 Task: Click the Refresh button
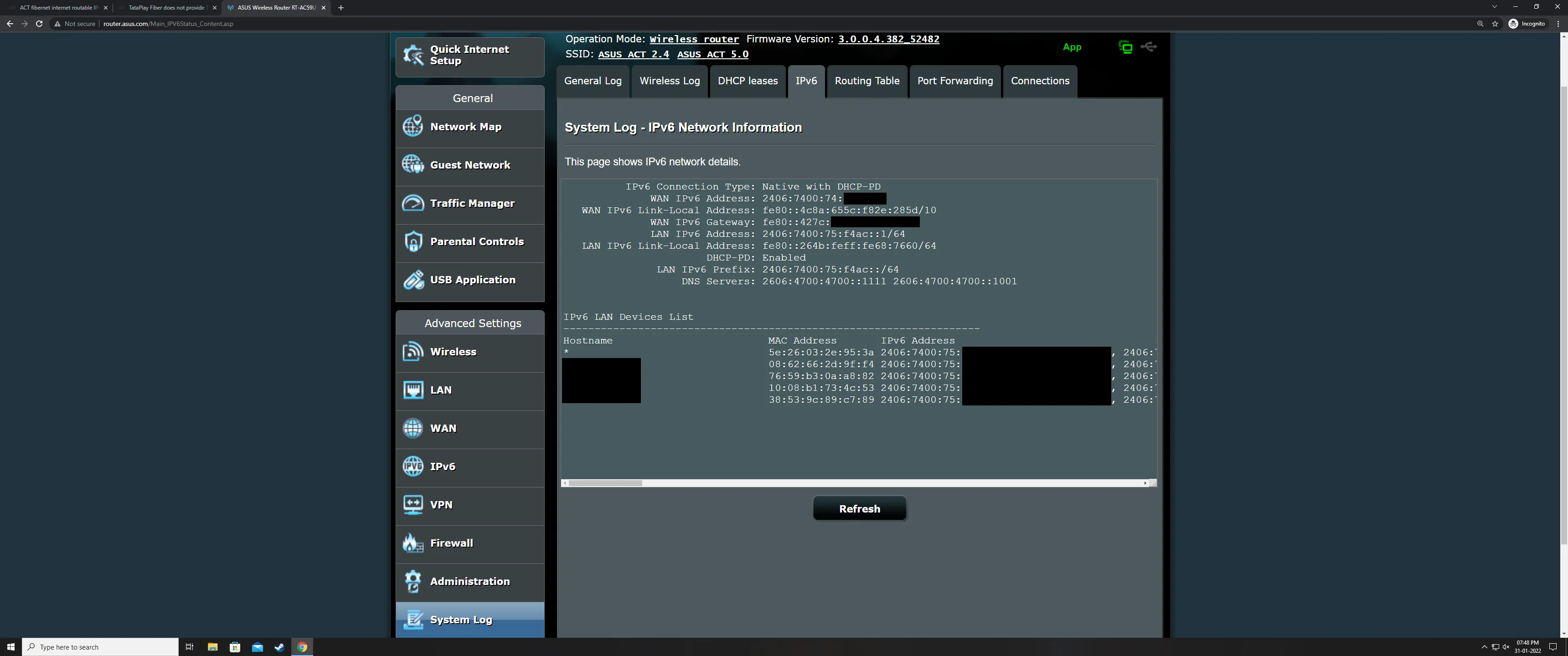pyautogui.click(x=860, y=509)
